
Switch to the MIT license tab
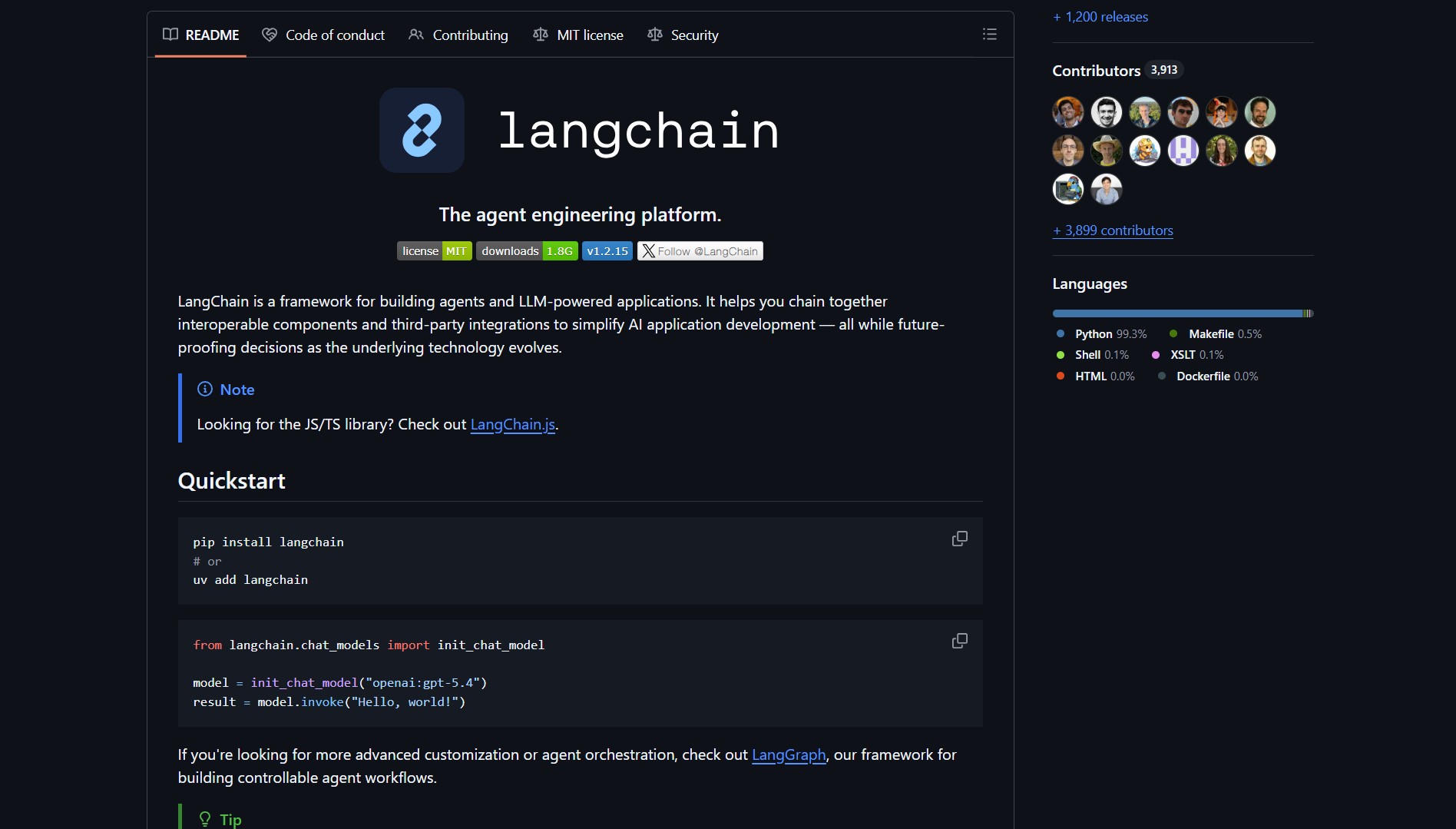pyautogui.click(x=578, y=35)
